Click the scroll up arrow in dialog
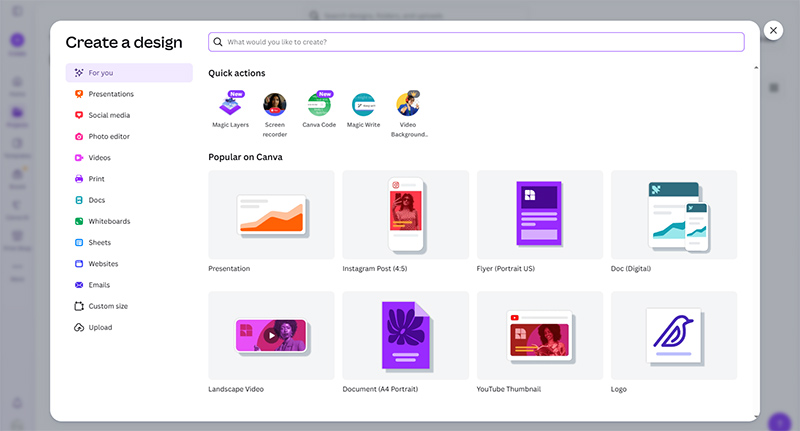Screen dimensions: 800x431 click(756, 68)
